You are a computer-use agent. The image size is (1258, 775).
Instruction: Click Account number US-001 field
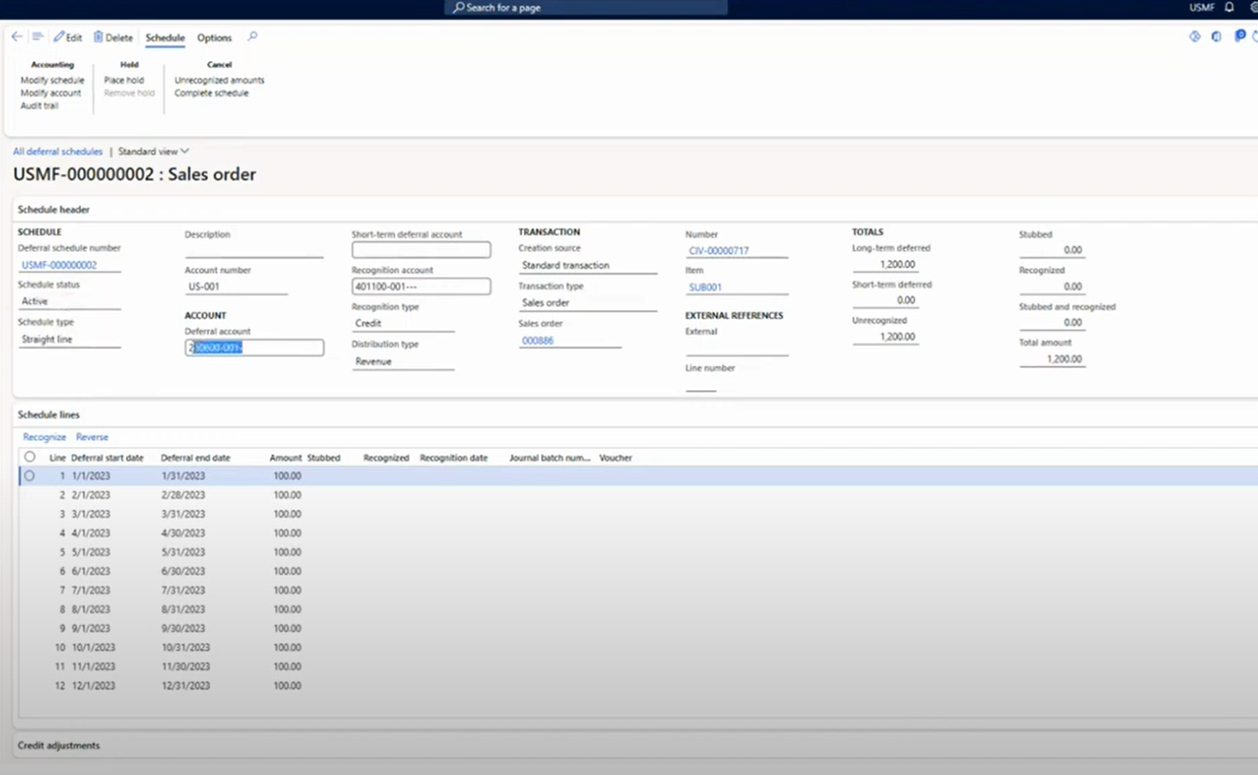(x=236, y=287)
